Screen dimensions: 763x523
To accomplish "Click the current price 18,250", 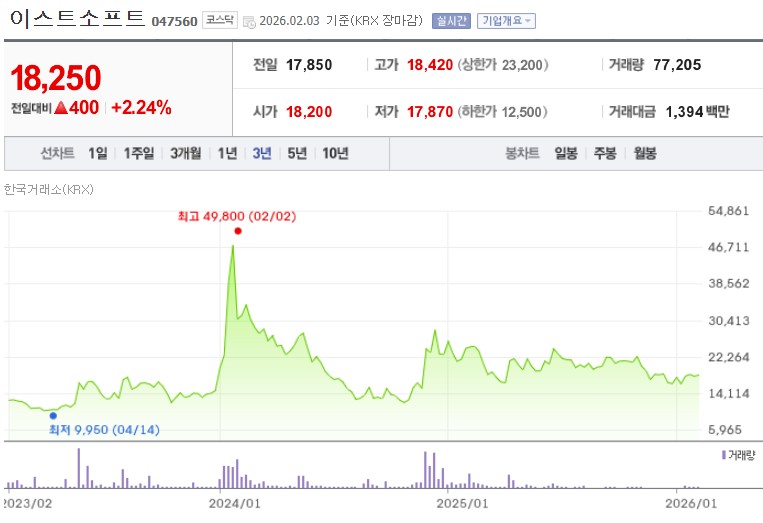I will point(56,78).
